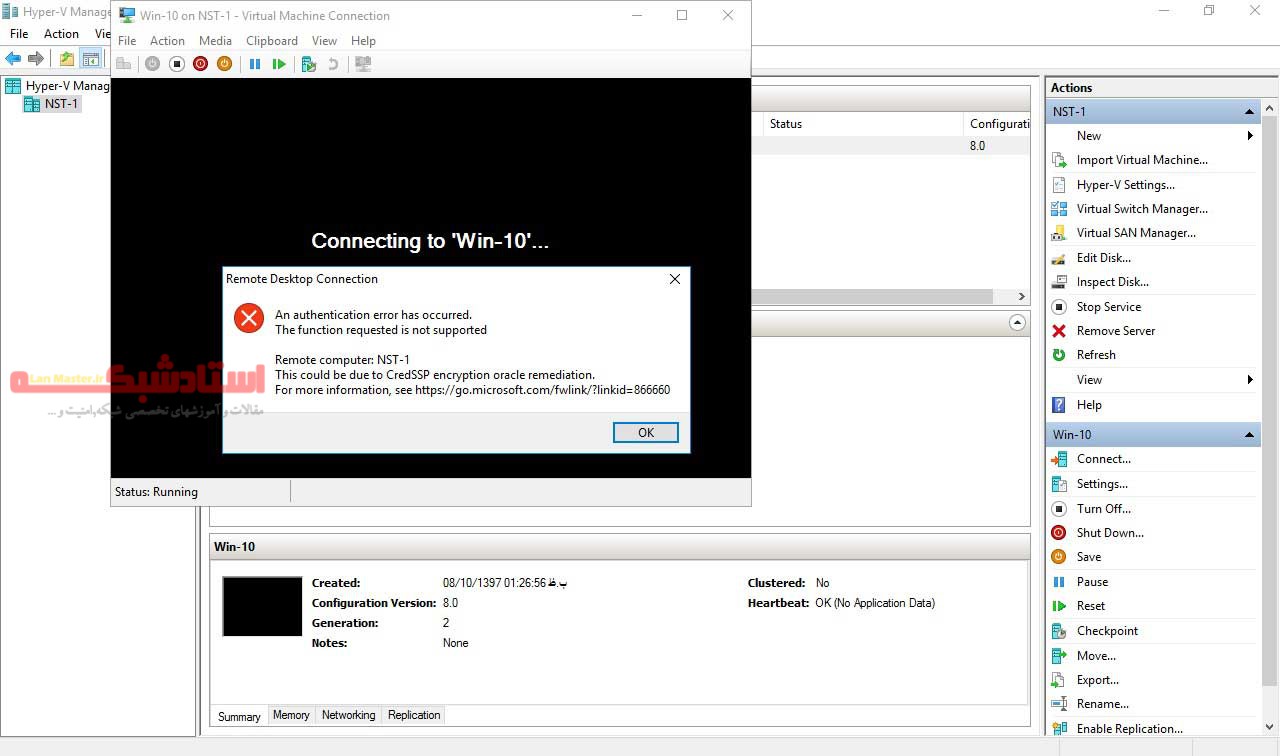Click the red Remove Server X icon
The height and width of the screenshot is (756, 1280).
tap(1059, 331)
